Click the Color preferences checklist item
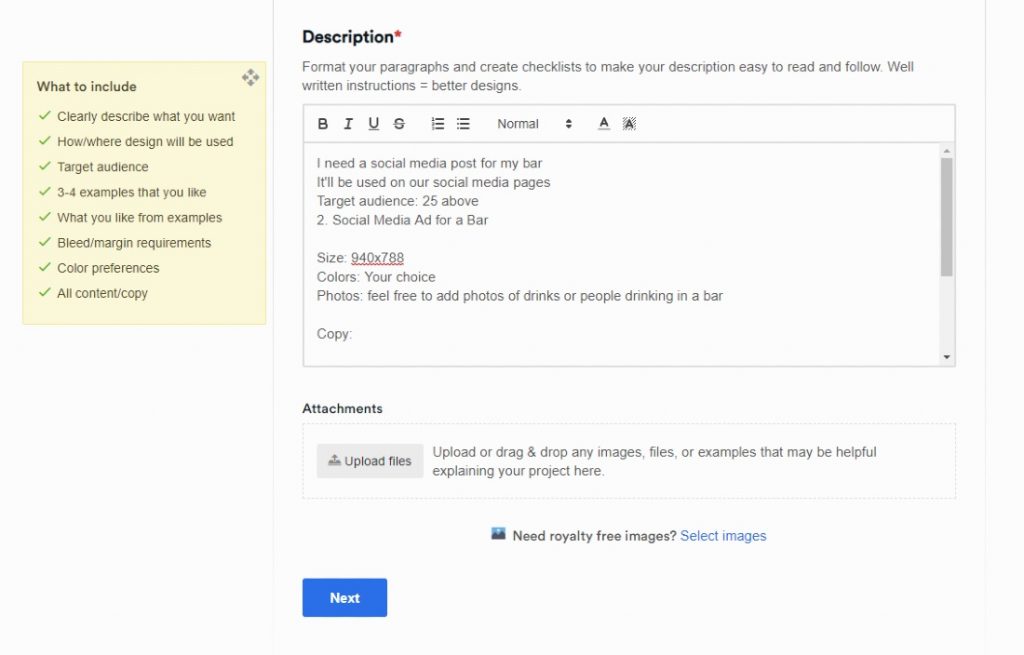The width and height of the screenshot is (1024, 655). pyautogui.click(x=108, y=268)
